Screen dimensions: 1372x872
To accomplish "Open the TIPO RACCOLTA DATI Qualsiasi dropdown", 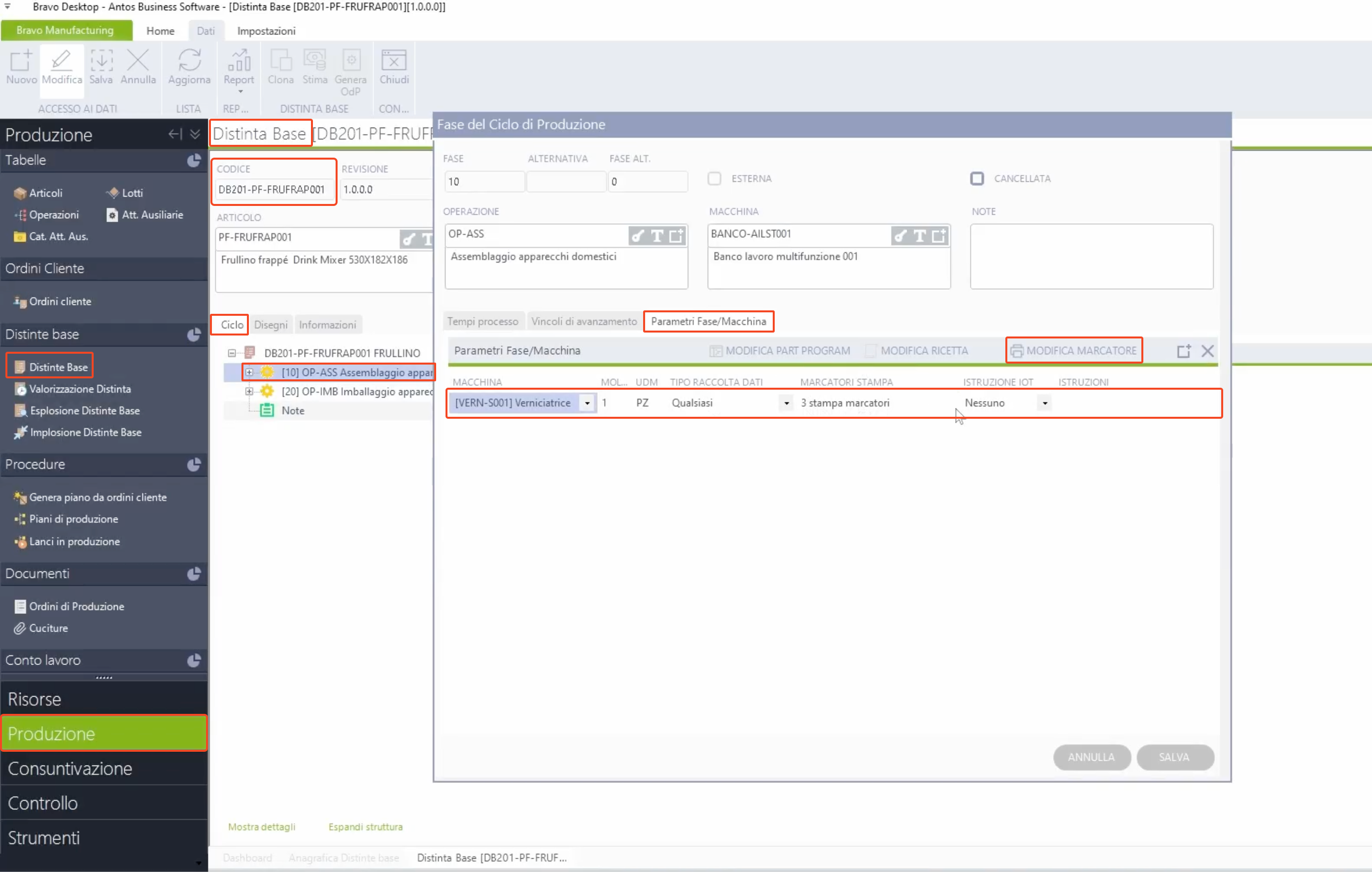I will 786,403.
